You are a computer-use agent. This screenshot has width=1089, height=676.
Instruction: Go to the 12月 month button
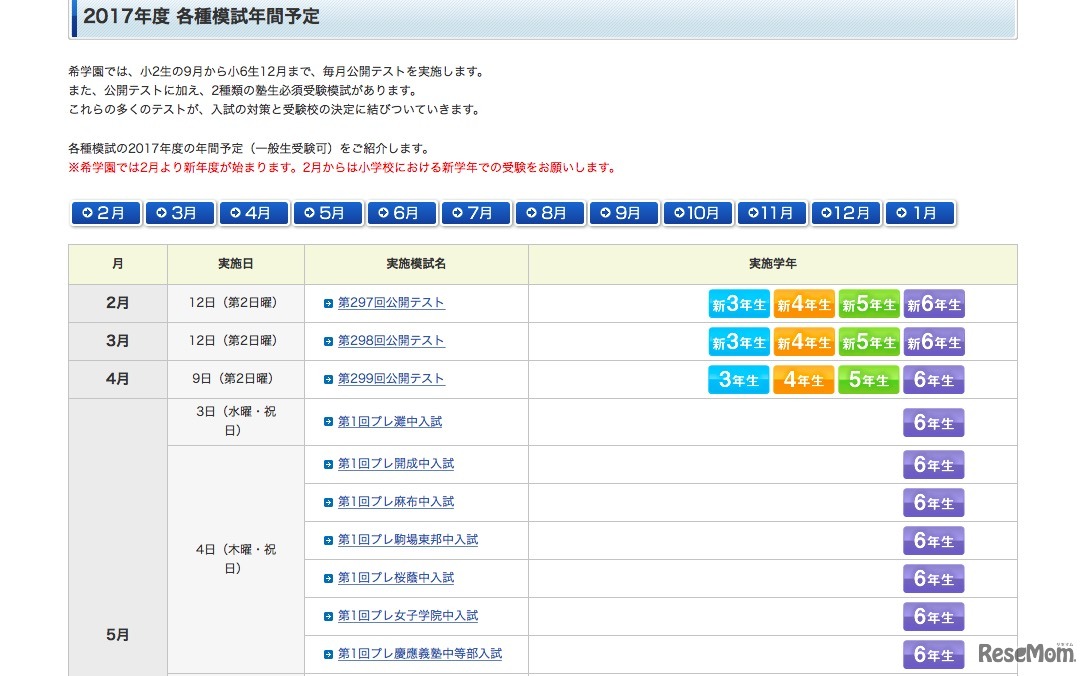[x=845, y=213]
